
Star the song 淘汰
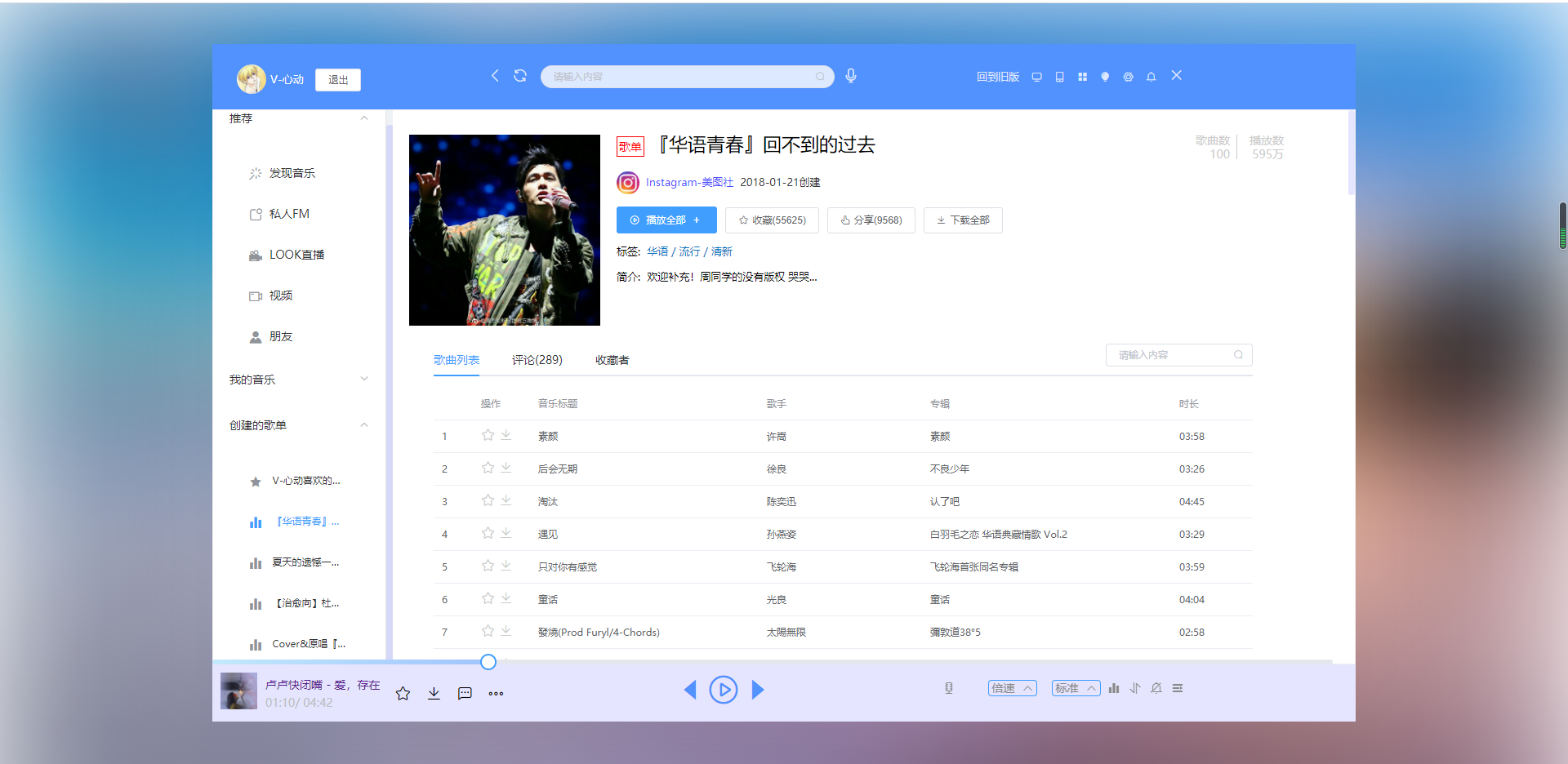point(488,500)
